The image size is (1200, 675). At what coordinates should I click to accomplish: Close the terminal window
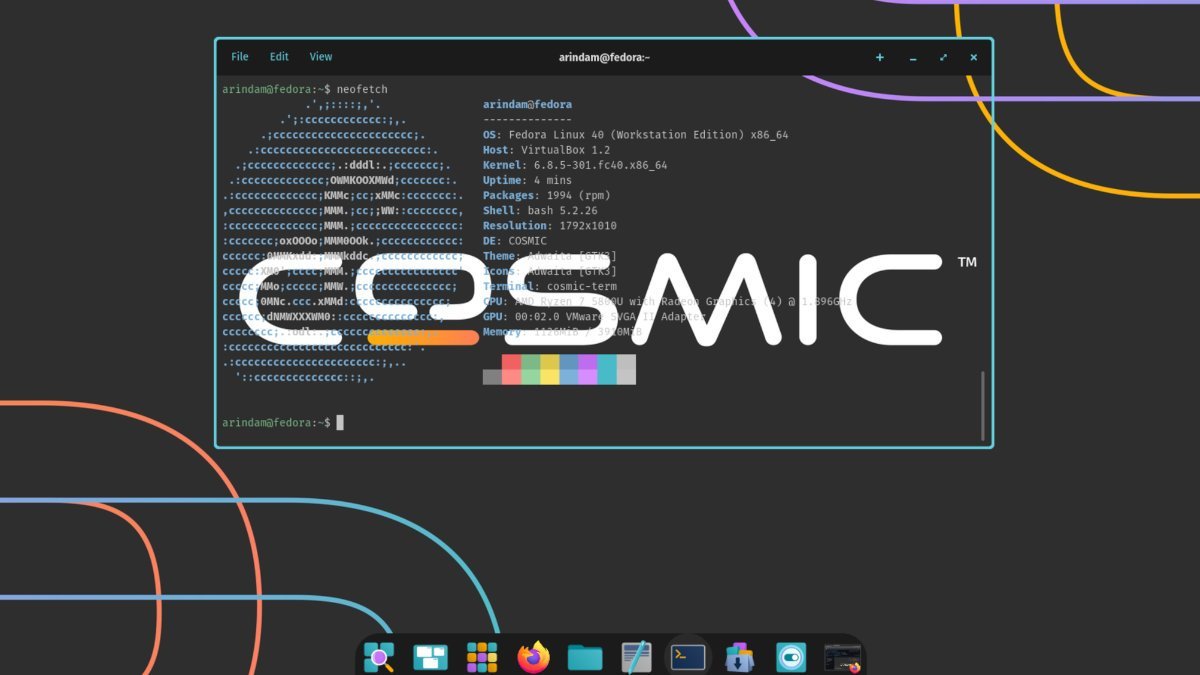click(973, 57)
